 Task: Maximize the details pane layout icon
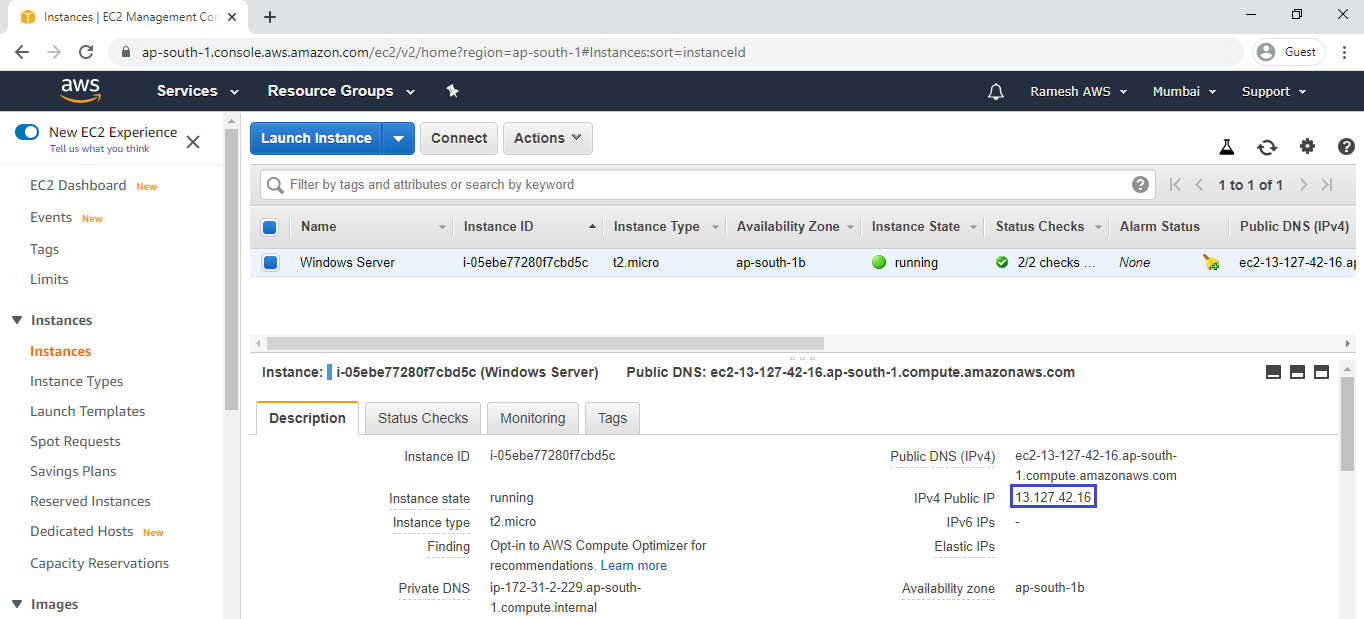[x=1321, y=372]
